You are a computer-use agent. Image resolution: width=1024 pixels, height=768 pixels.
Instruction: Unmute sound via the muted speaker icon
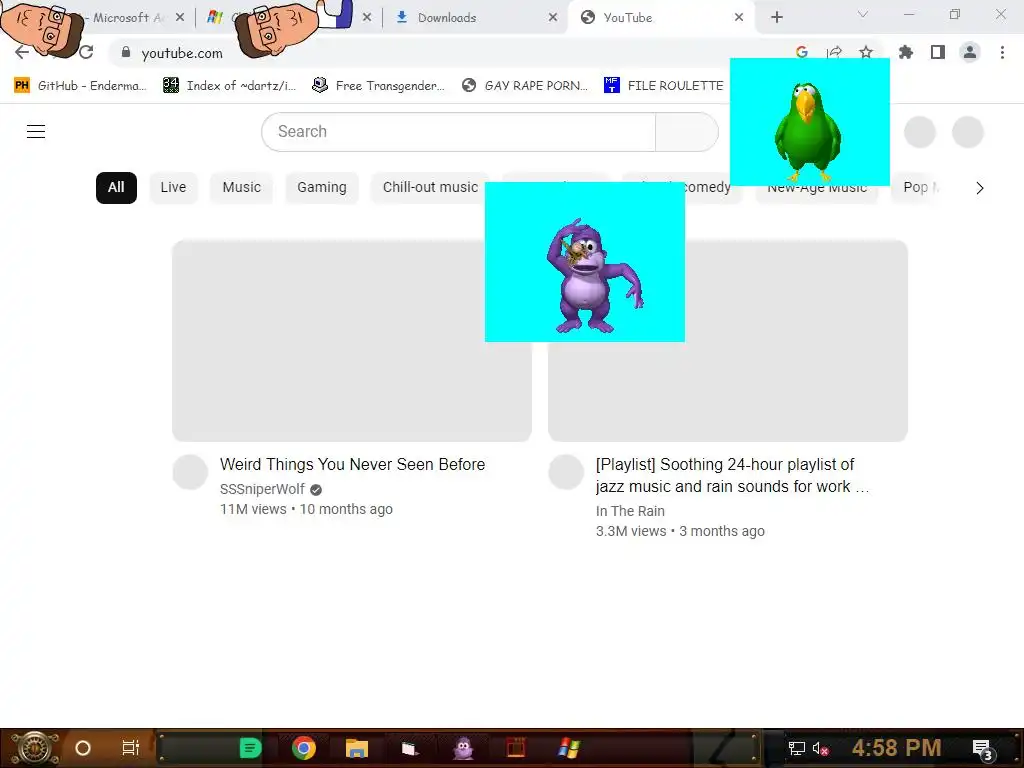[x=820, y=749]
